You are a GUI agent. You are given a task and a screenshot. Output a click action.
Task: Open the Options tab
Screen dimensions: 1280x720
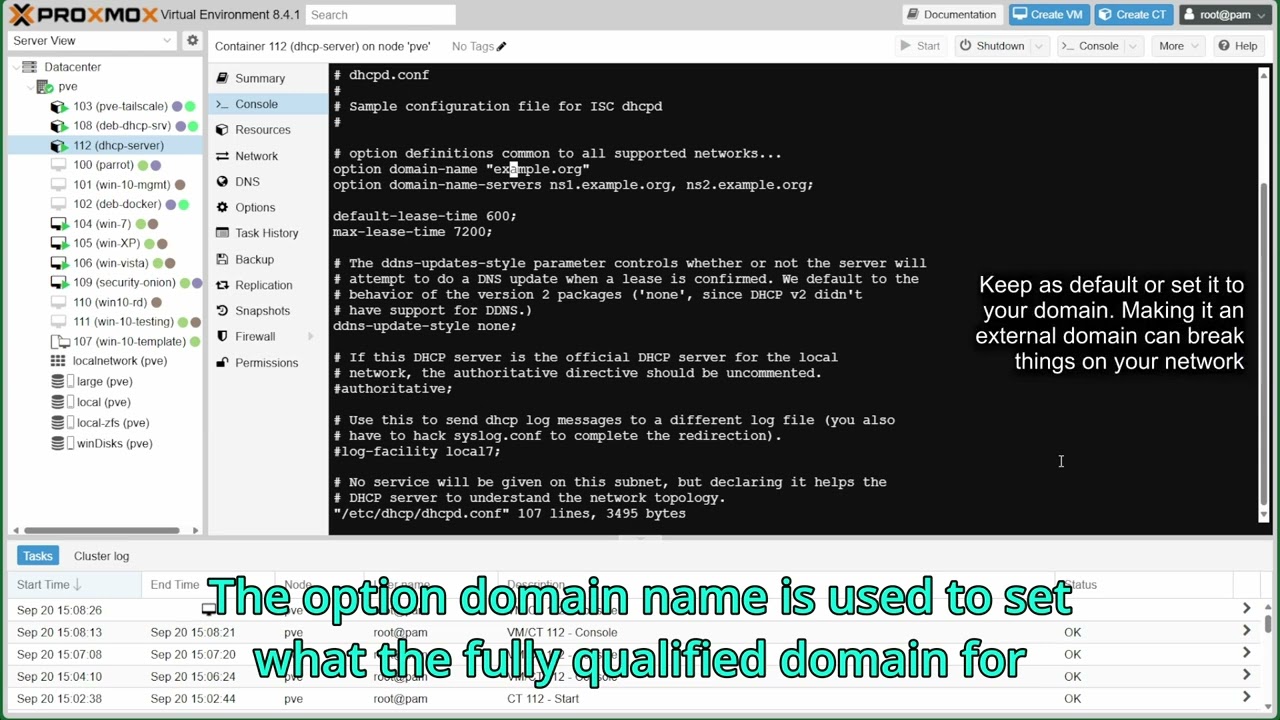(255, 207)
